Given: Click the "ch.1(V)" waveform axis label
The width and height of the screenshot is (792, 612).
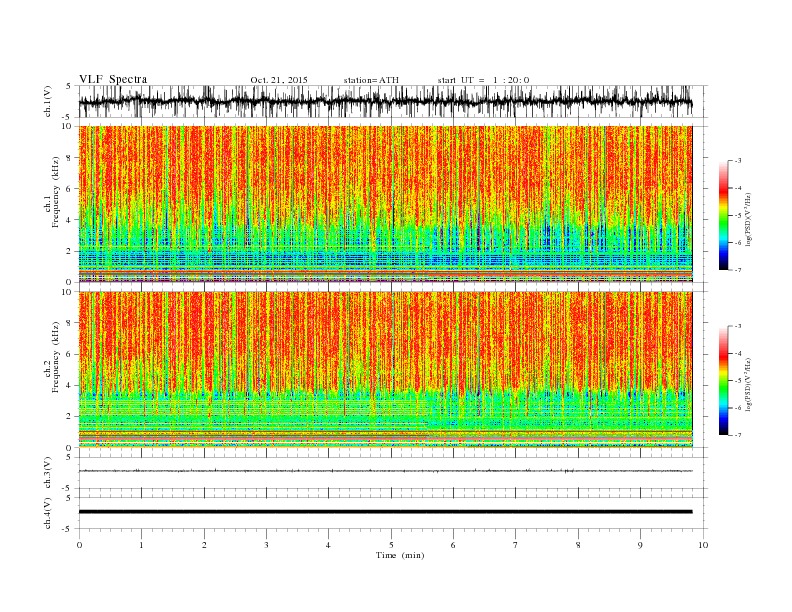Looking at the screenshot, I should click(48, 102).
